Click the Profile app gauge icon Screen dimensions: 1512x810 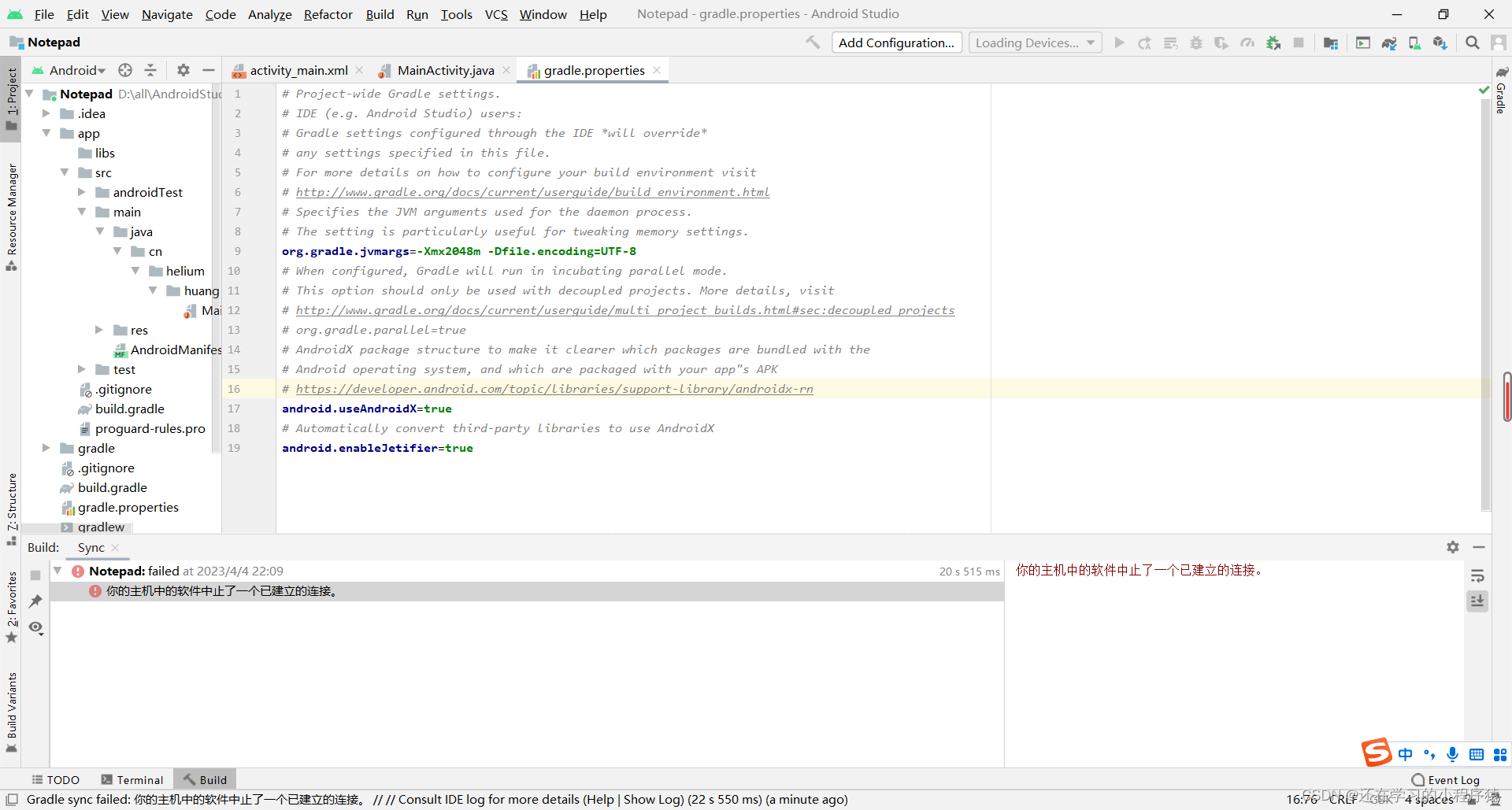(1247, 43)
